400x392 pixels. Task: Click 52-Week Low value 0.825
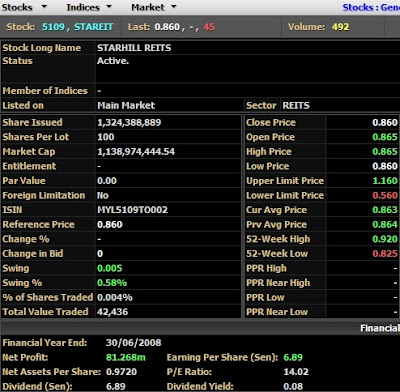385,254
